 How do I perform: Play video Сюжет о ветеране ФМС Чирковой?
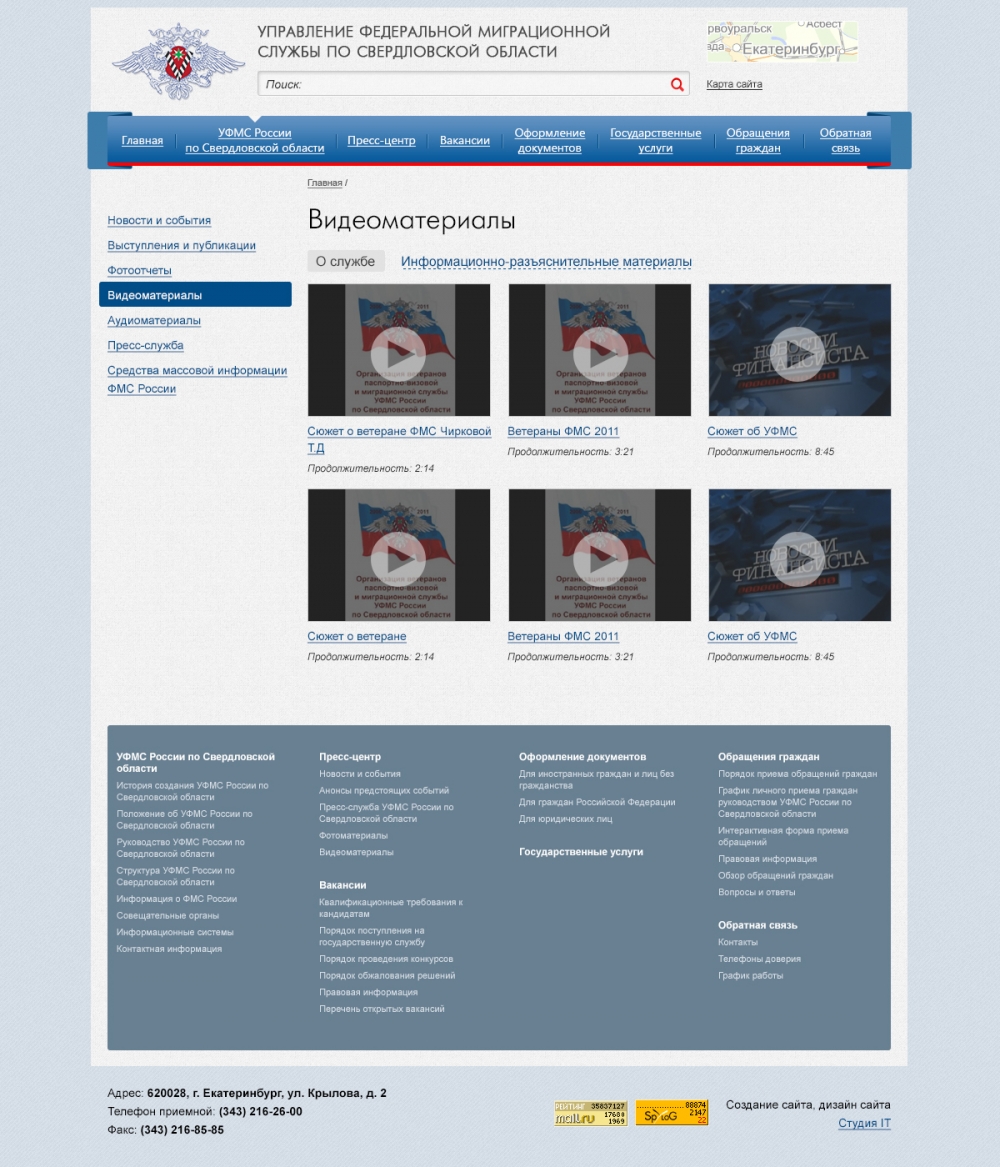tap(399, 350)
